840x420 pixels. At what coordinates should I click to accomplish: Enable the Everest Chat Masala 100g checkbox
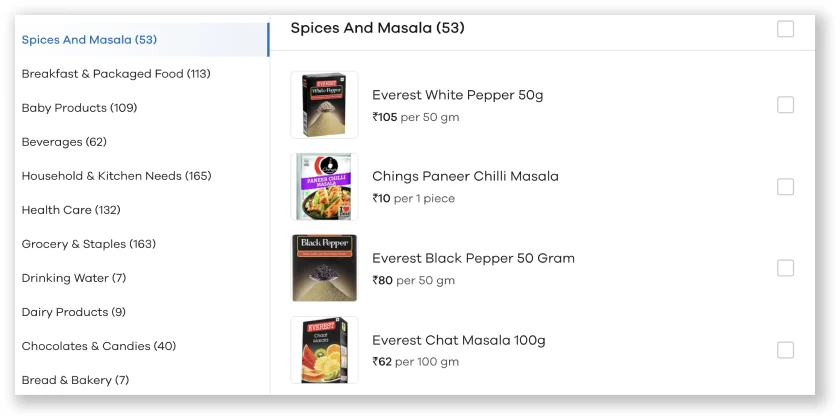[785, 350]
